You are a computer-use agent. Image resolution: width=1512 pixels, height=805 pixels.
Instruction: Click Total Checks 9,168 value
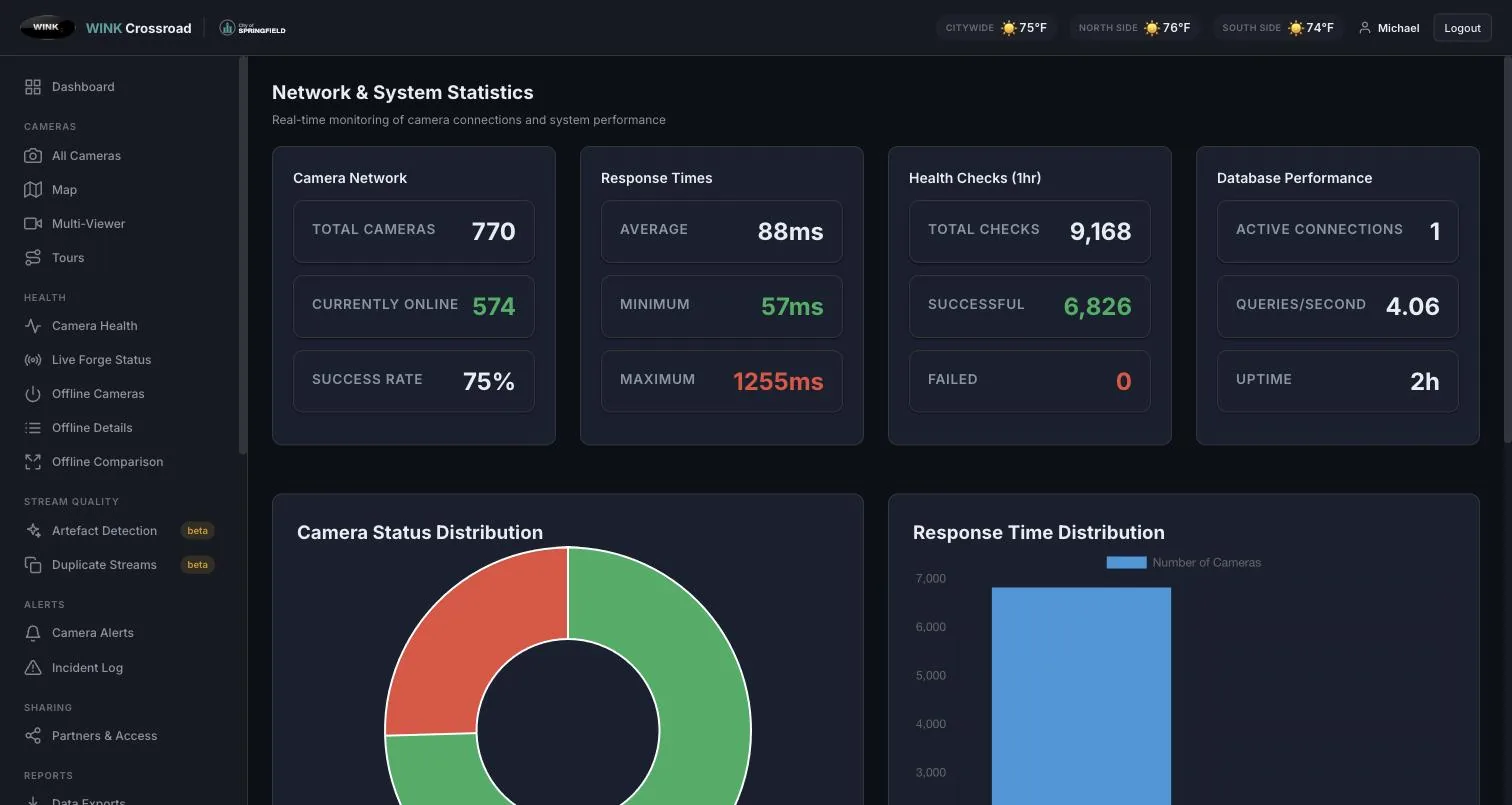[x=1100, y=232]
